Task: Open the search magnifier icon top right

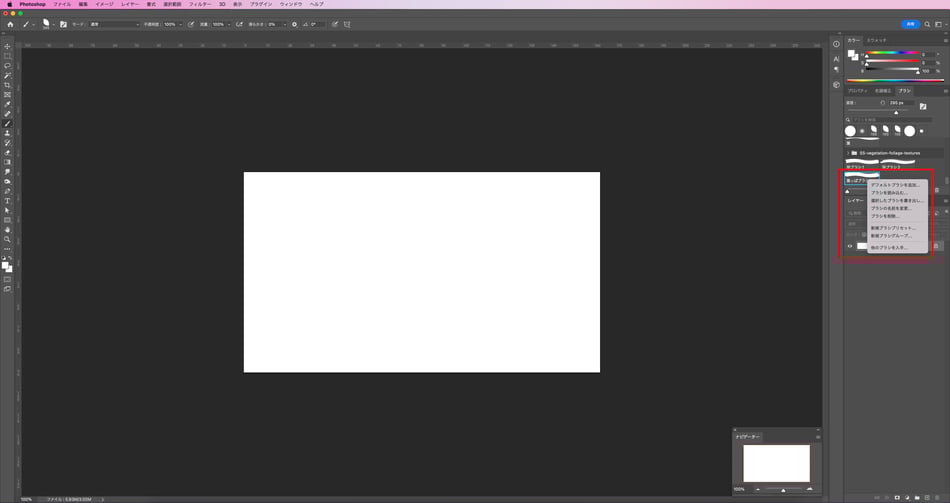Action: tap(927, 24)
